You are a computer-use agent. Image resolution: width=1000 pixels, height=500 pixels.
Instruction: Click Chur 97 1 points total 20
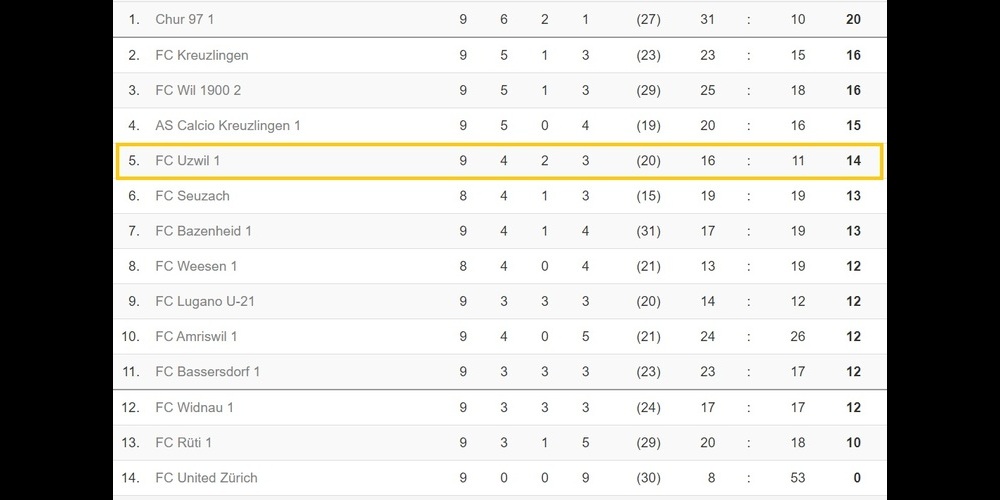[x=853, y=19]
